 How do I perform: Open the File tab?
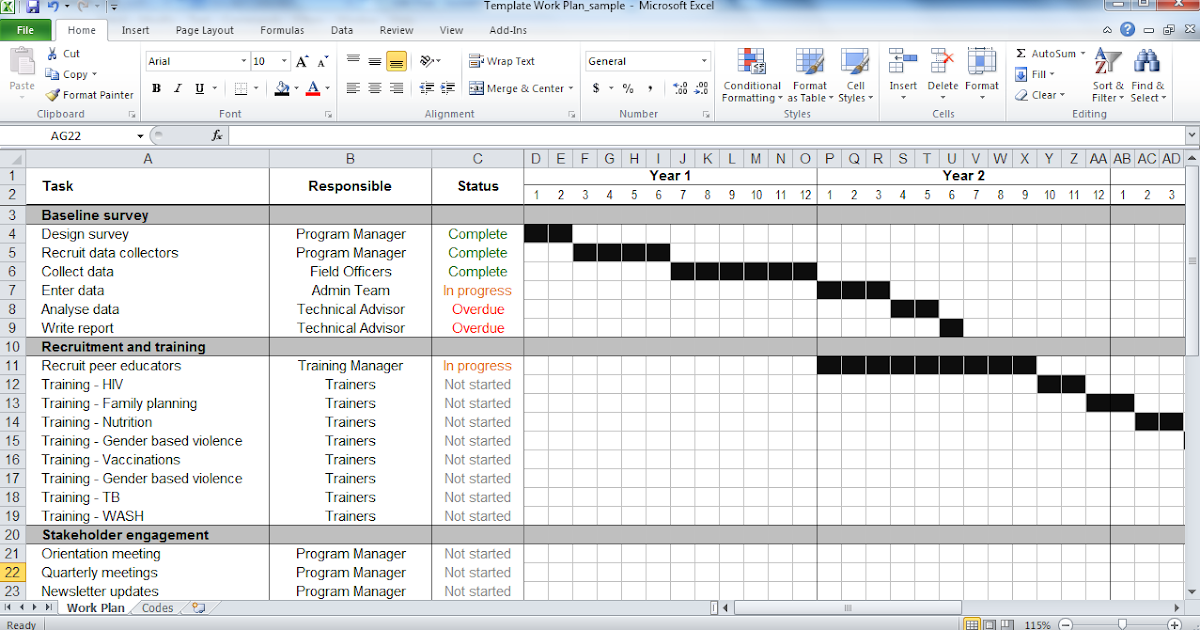point(25,30)
